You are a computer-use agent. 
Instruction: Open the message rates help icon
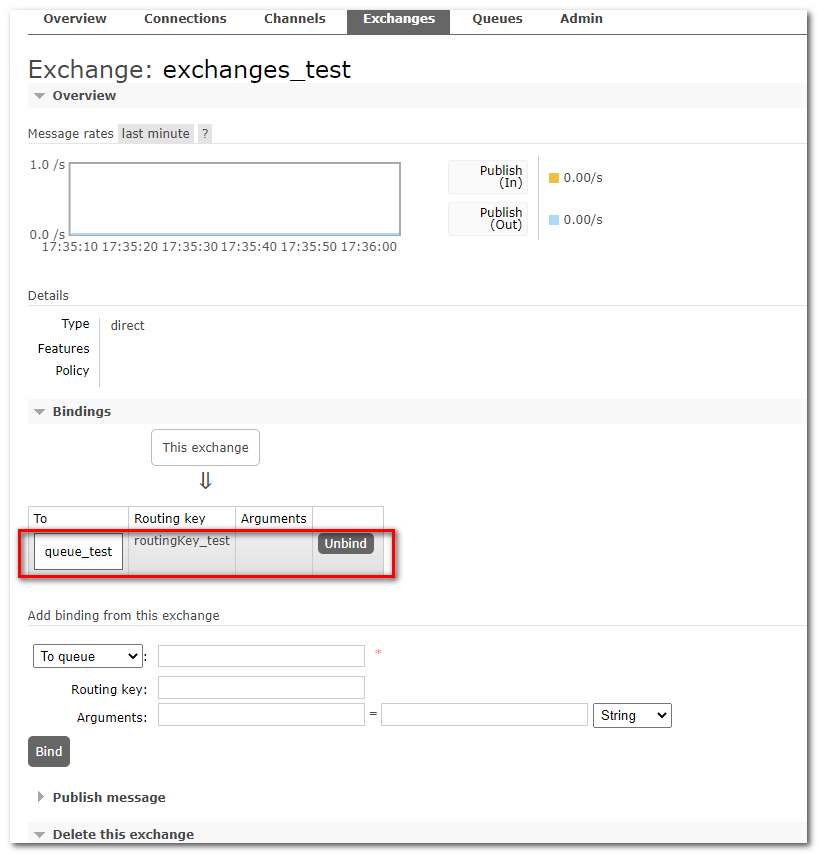pyautogui.click(x=204, y=133)
